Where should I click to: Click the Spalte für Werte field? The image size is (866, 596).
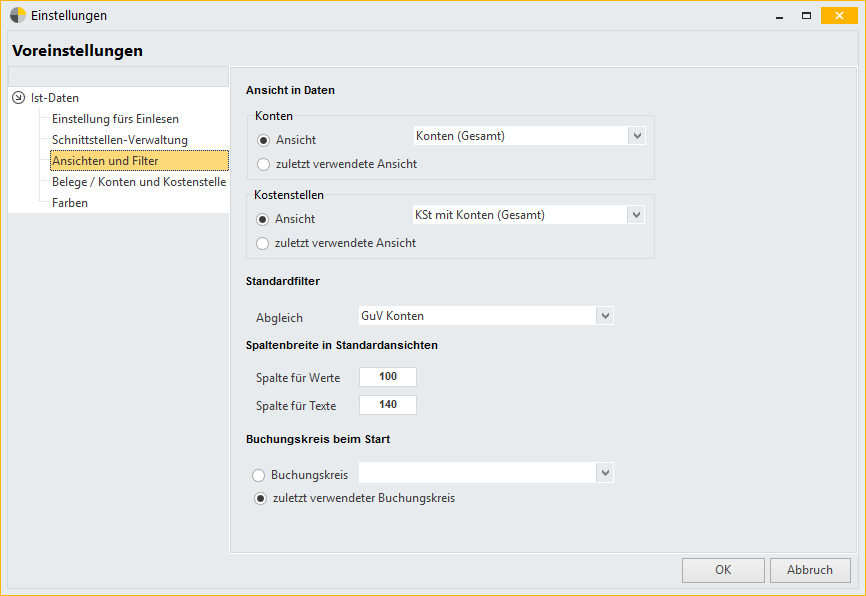tap(388, 377)
